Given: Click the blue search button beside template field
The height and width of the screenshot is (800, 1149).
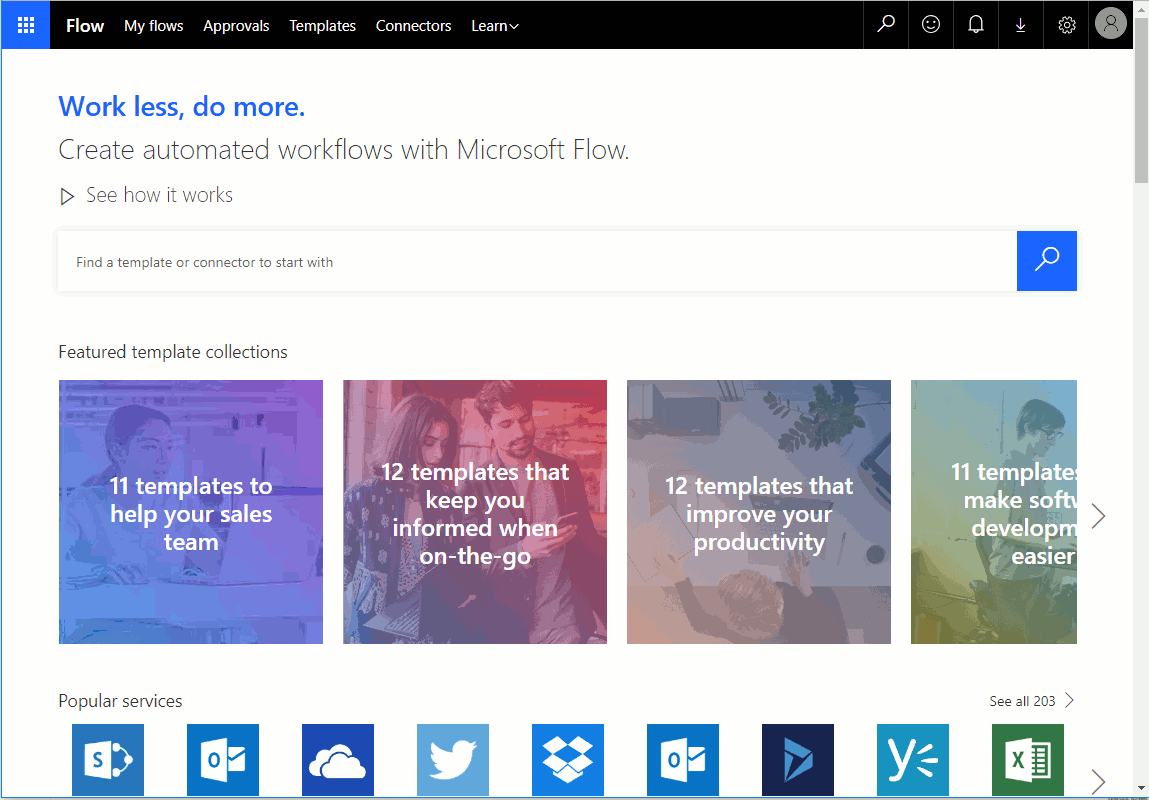Looking at the screenshot, I should pos(1046,261).
